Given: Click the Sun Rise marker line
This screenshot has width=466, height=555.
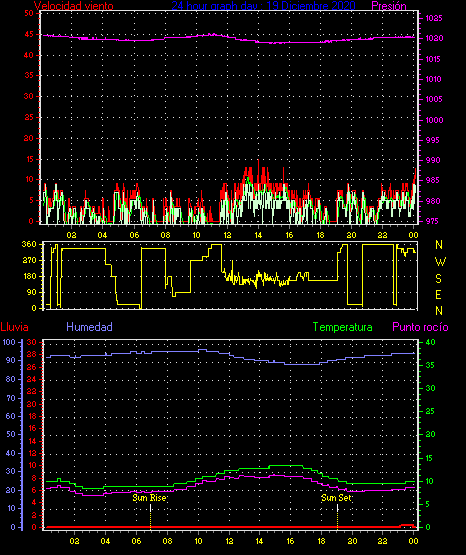Looking at the screenshot, I should coord(151,516).
